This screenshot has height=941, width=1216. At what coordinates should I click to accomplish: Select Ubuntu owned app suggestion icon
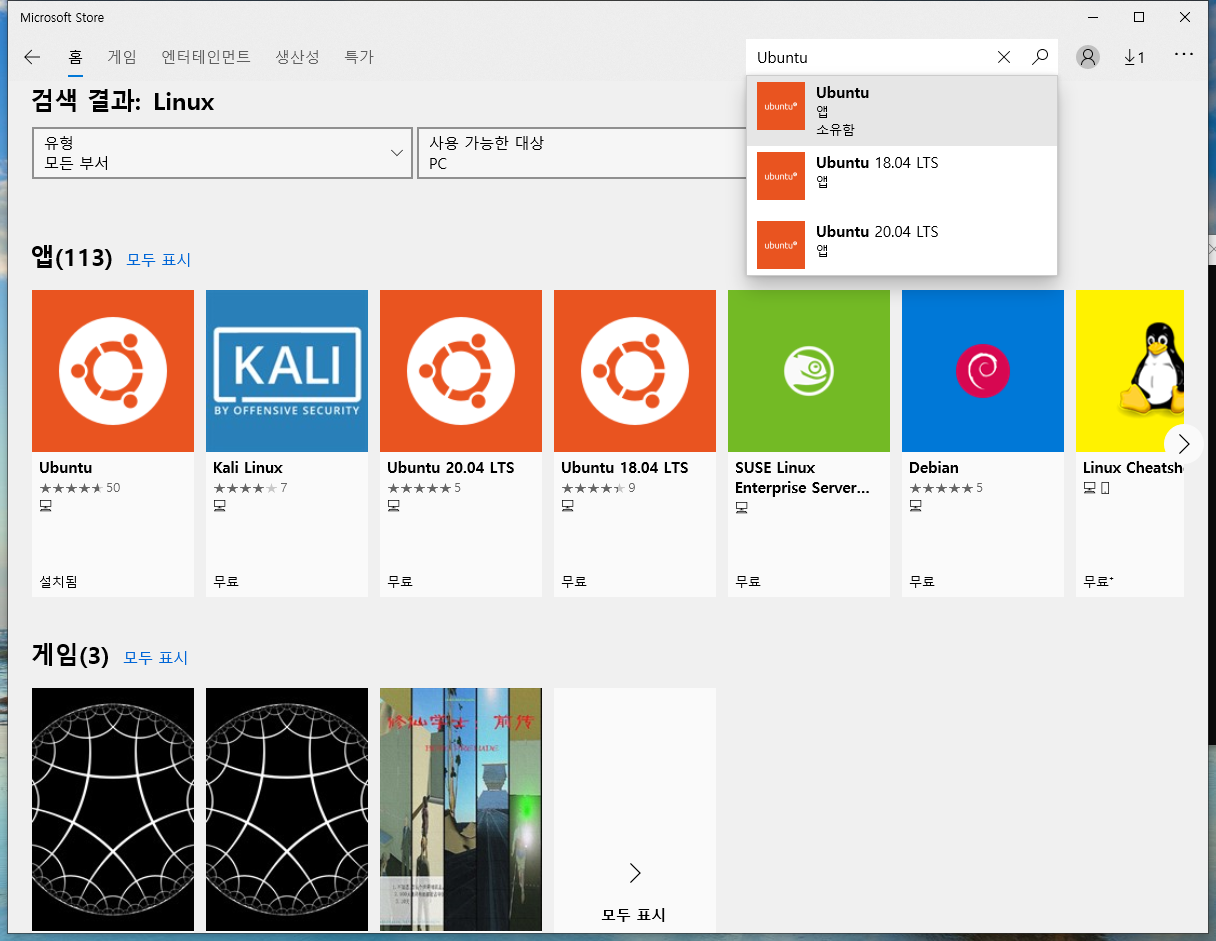pyautogui.click(x=781, y=106)
